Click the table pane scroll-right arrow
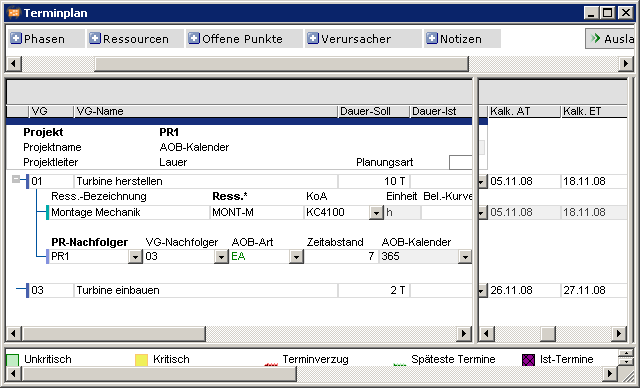This screenshot has width=640, height=388. (463, 334)
